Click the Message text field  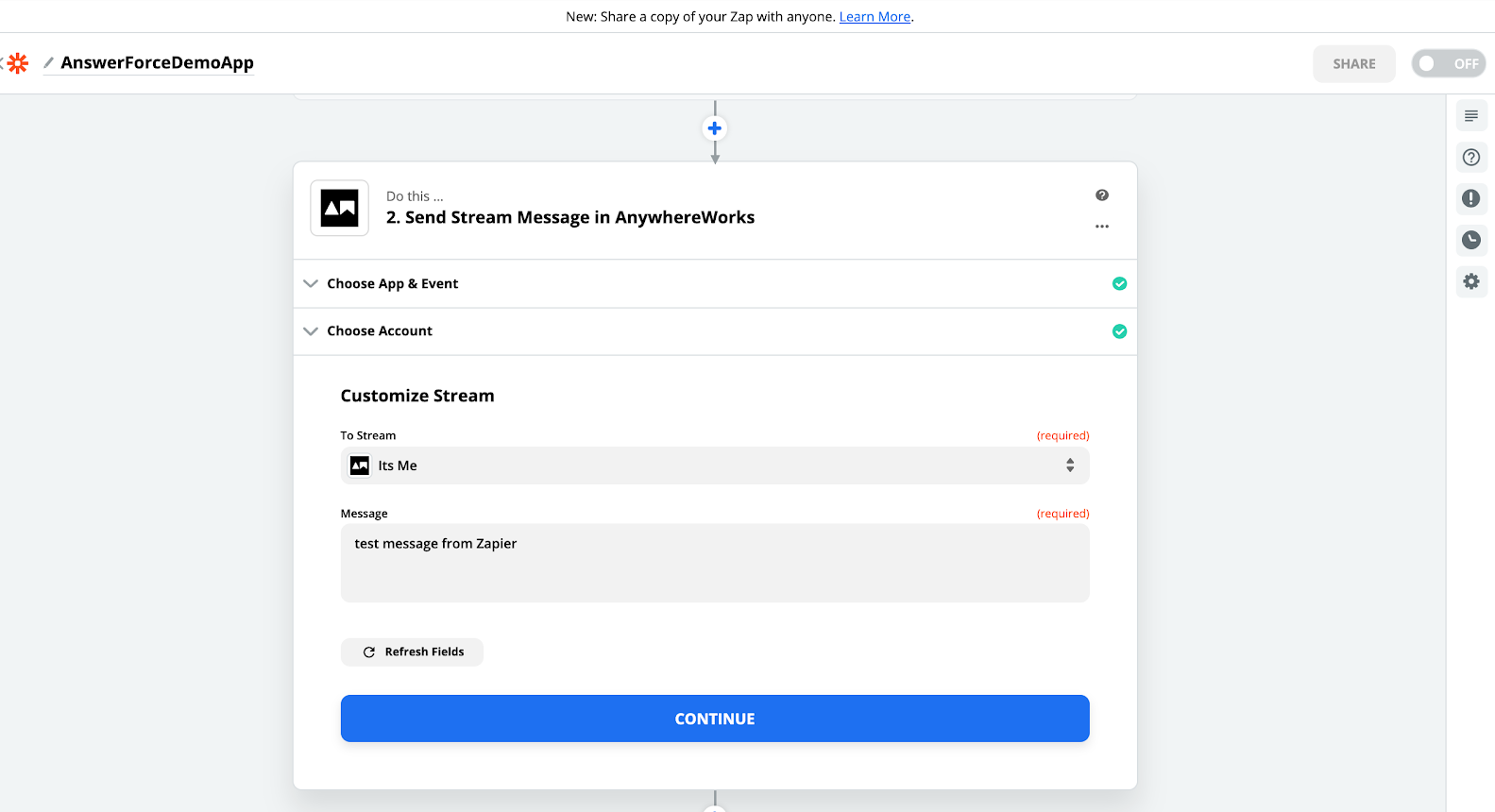click(x=715, y=563)
